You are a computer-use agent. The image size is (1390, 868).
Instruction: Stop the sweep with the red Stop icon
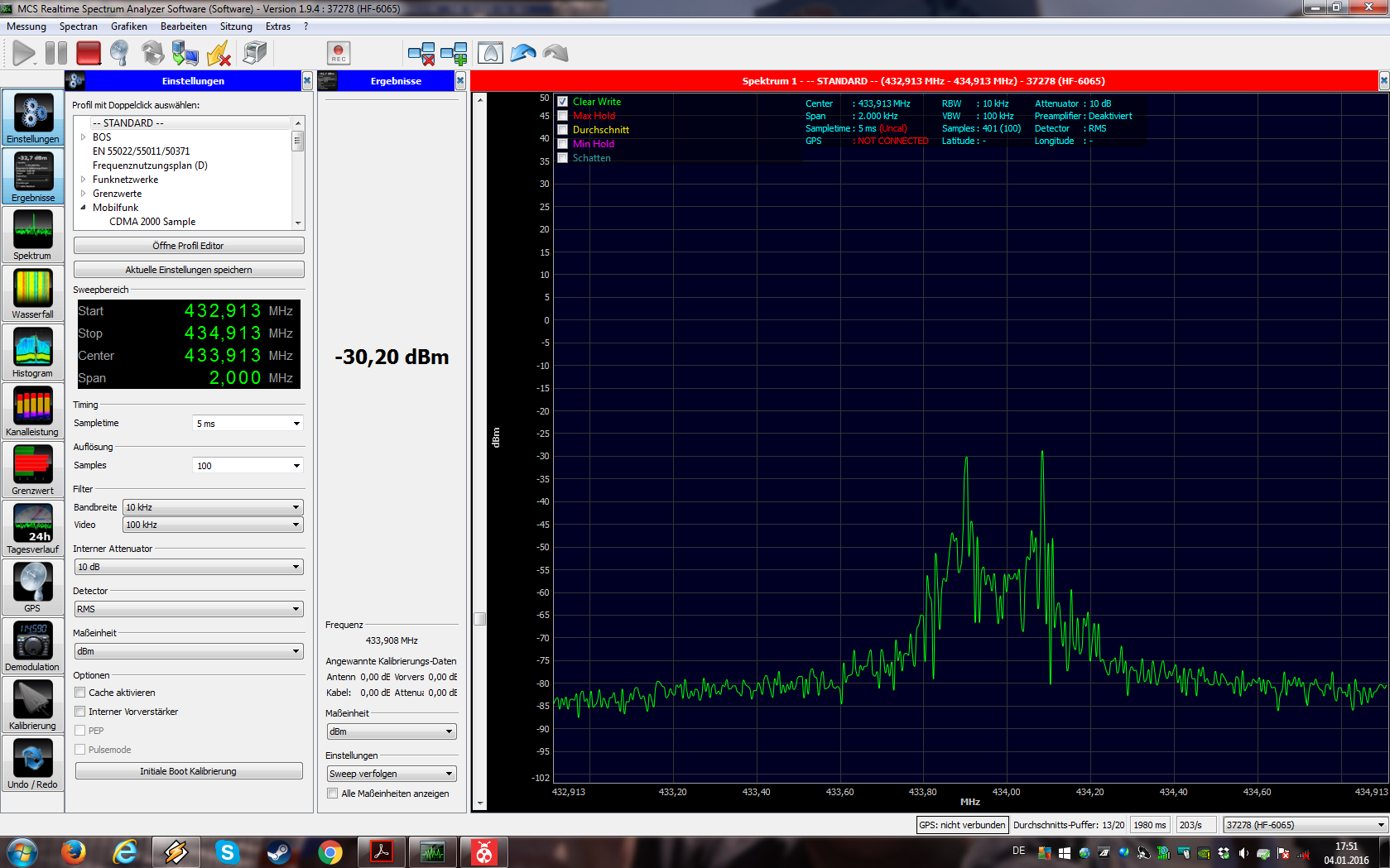pyautogui.click(x=89, y=54)
